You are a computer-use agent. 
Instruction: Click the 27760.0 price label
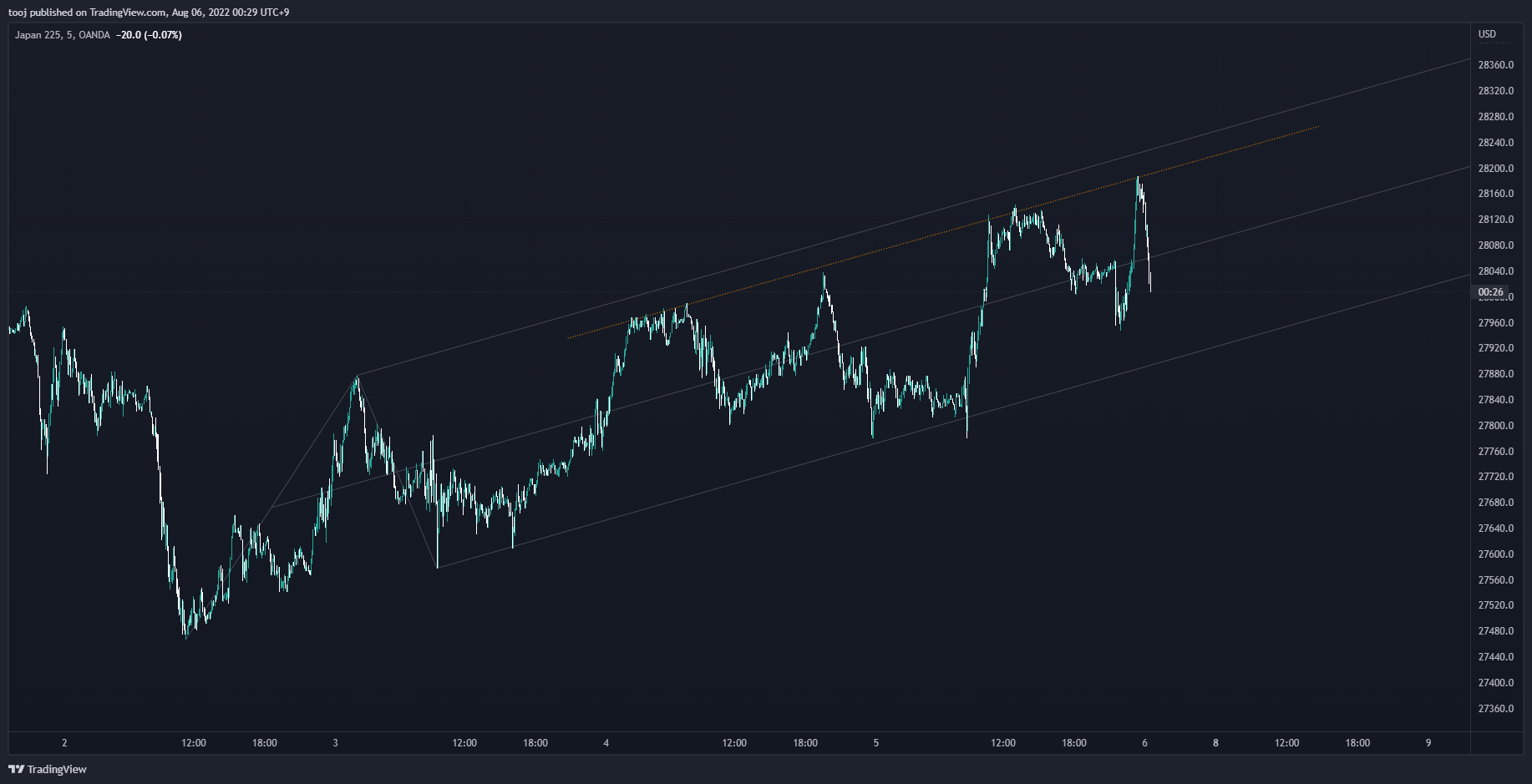click(1496, 452)
